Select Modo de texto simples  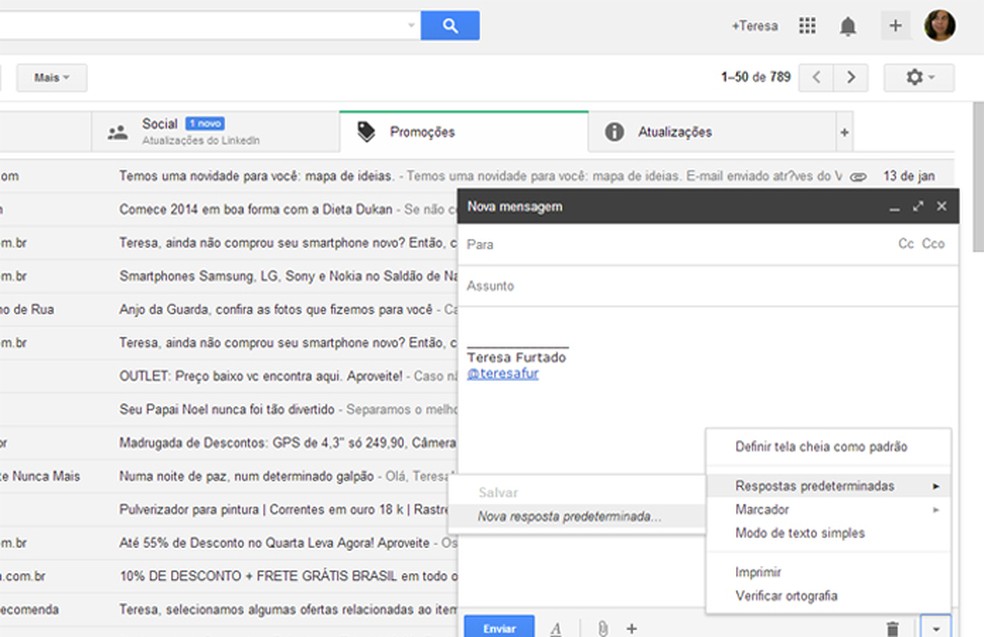[828, 533]
